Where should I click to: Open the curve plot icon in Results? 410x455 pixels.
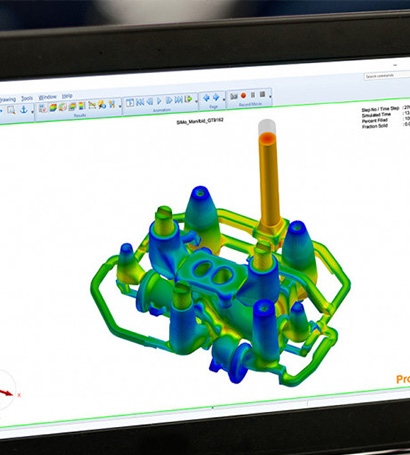click(92, 105)
